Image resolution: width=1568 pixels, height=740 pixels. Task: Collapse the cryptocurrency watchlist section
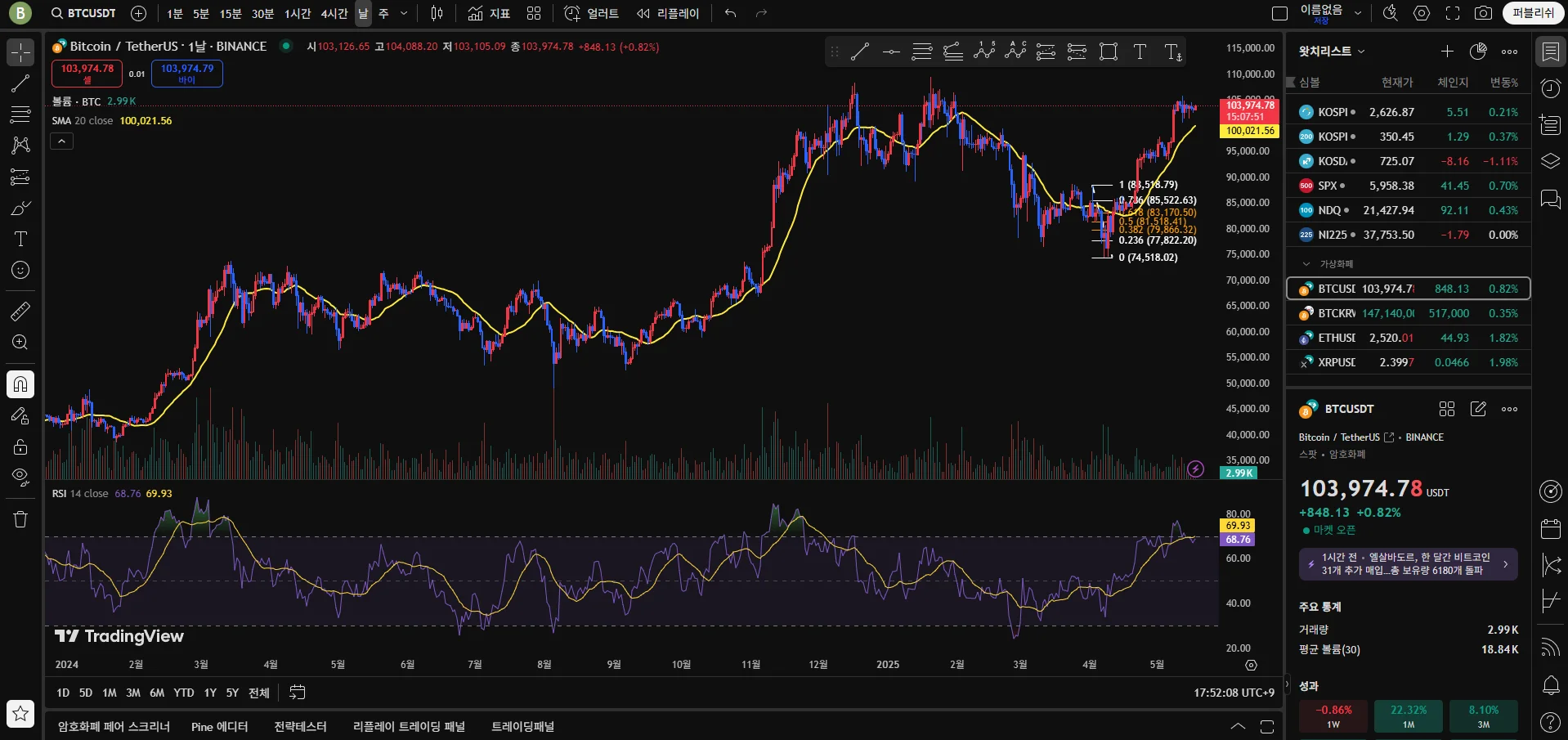(1306, 264)
